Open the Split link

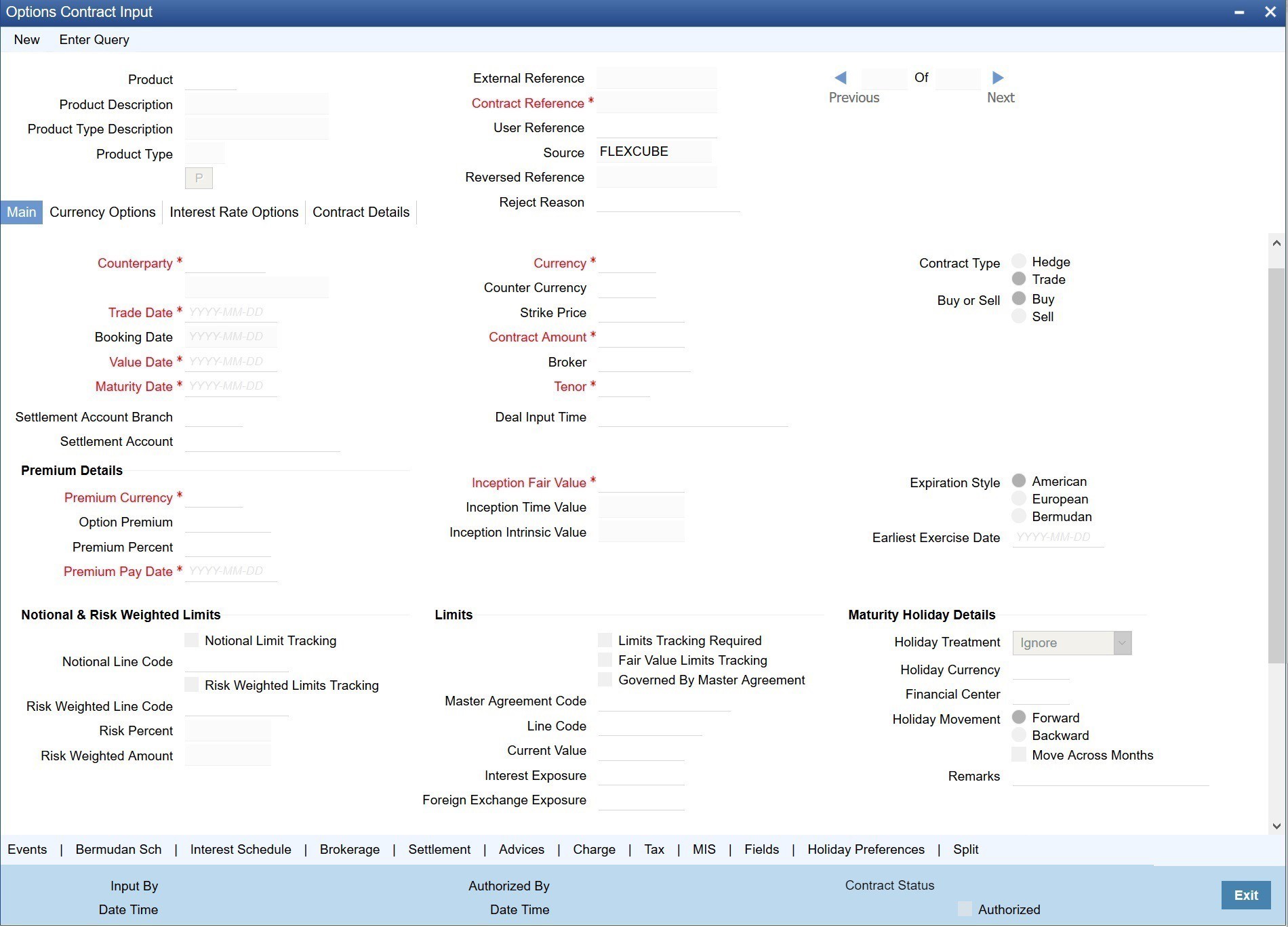966,849
